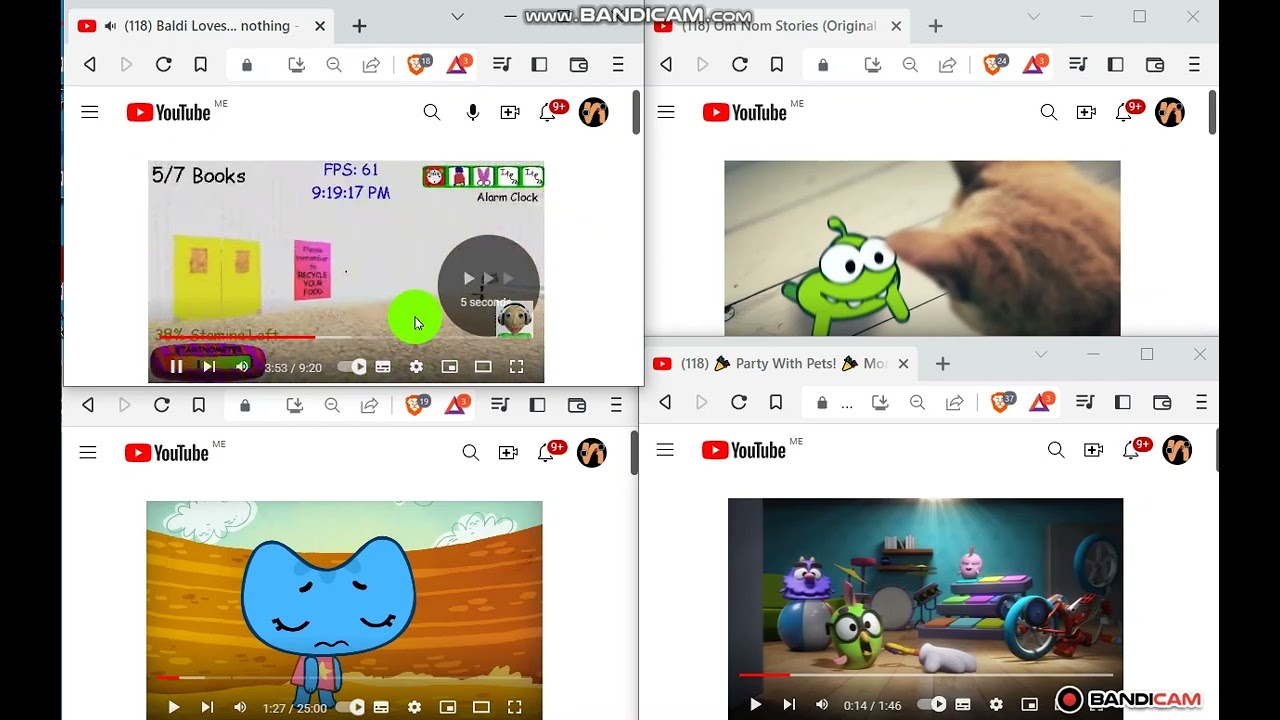Open miniplayer for the Baldi video

click(450, 367)
